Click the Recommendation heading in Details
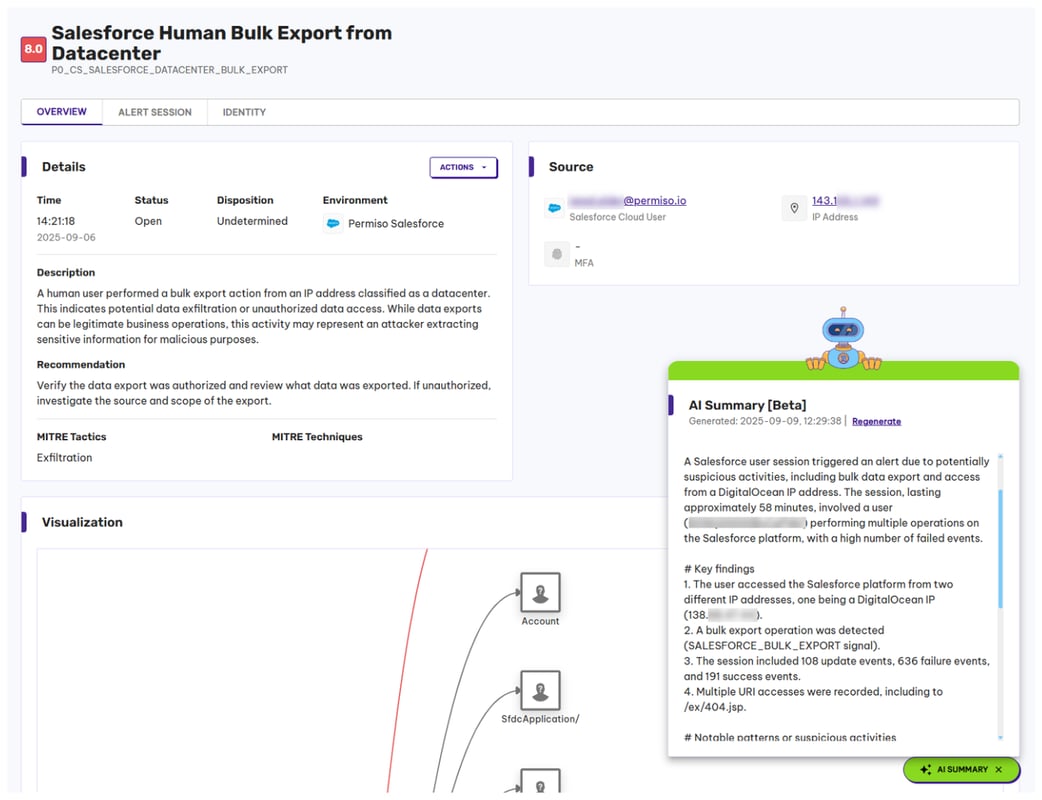 80,365
